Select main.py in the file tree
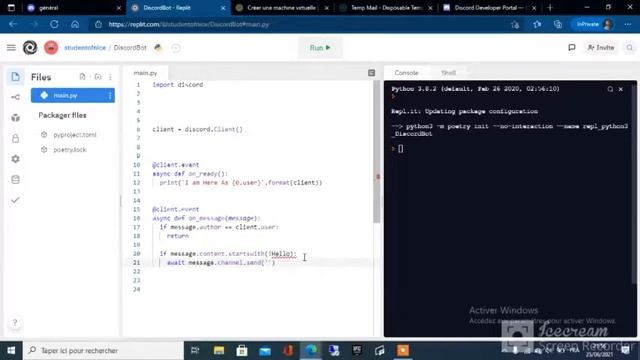The height and width of the screenshot is (360, 640). (x=73, y=96)
